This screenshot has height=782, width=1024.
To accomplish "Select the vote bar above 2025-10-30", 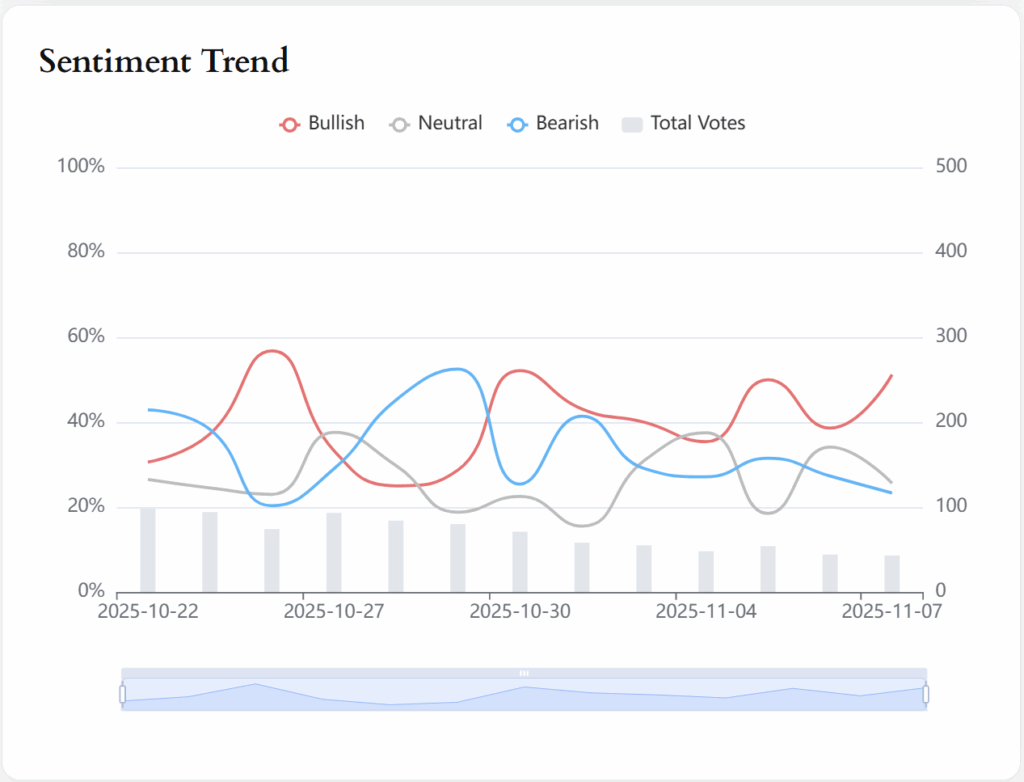I will [520, 561].
